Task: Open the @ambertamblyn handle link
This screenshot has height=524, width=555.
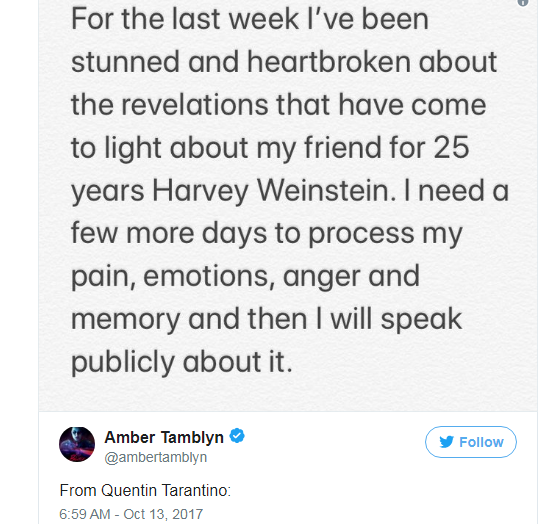Action: point(156,457)
